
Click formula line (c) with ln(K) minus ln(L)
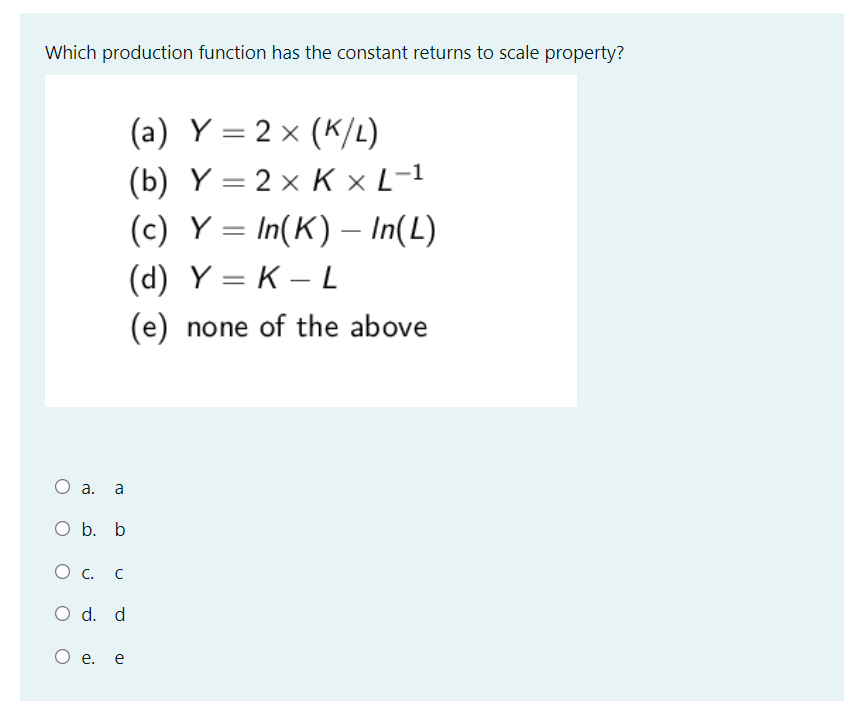283,229
